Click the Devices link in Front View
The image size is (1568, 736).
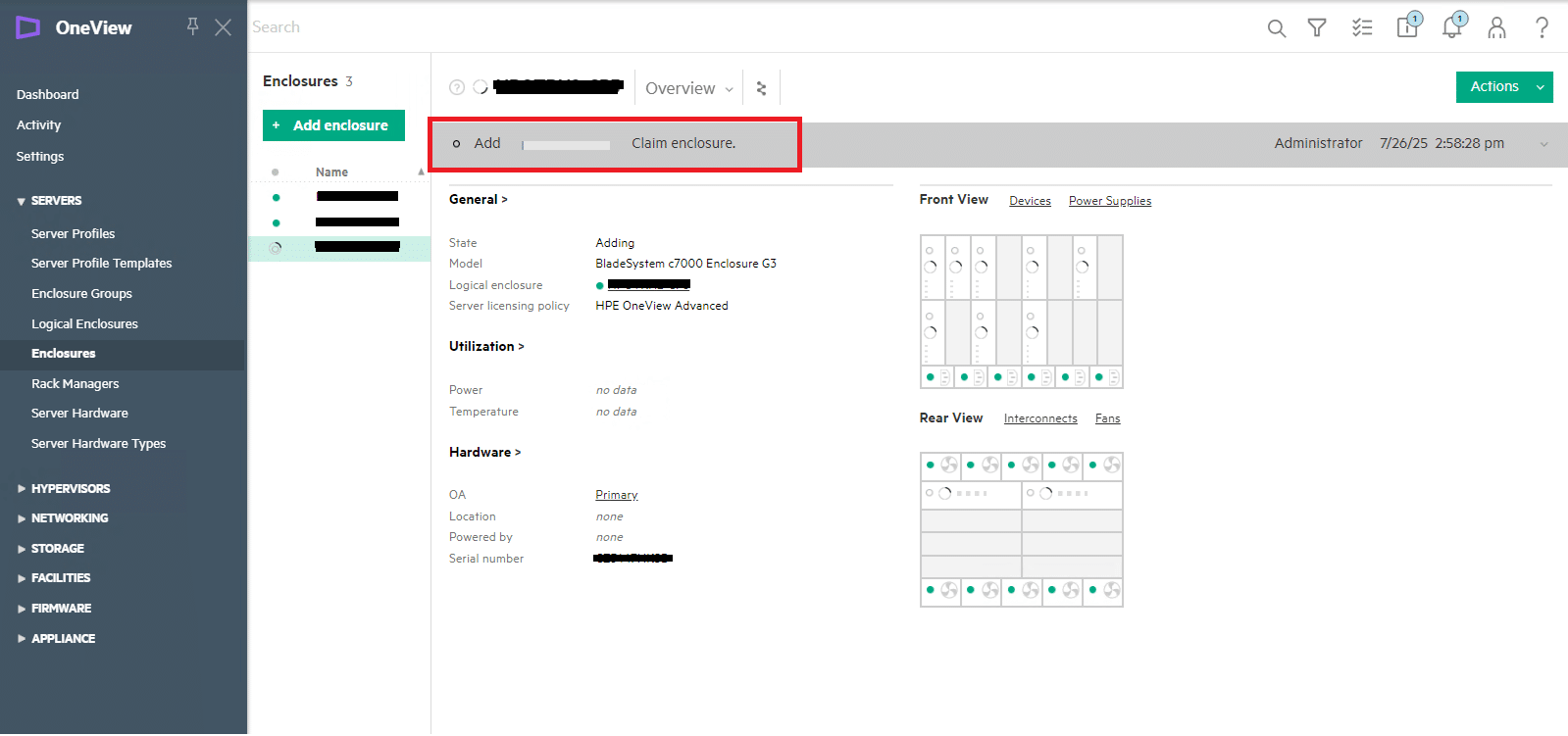(1030, 200)
